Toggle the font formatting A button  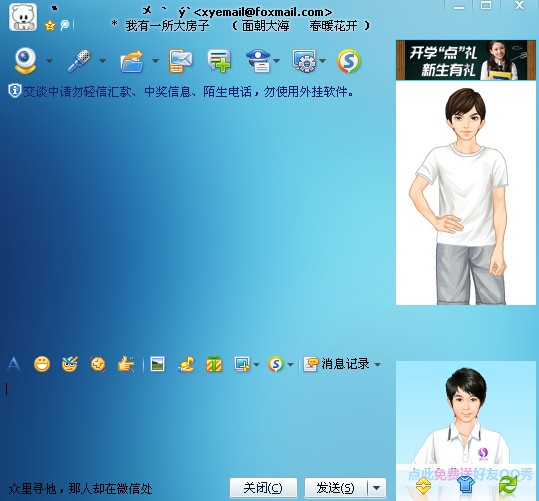click(13, 364)
